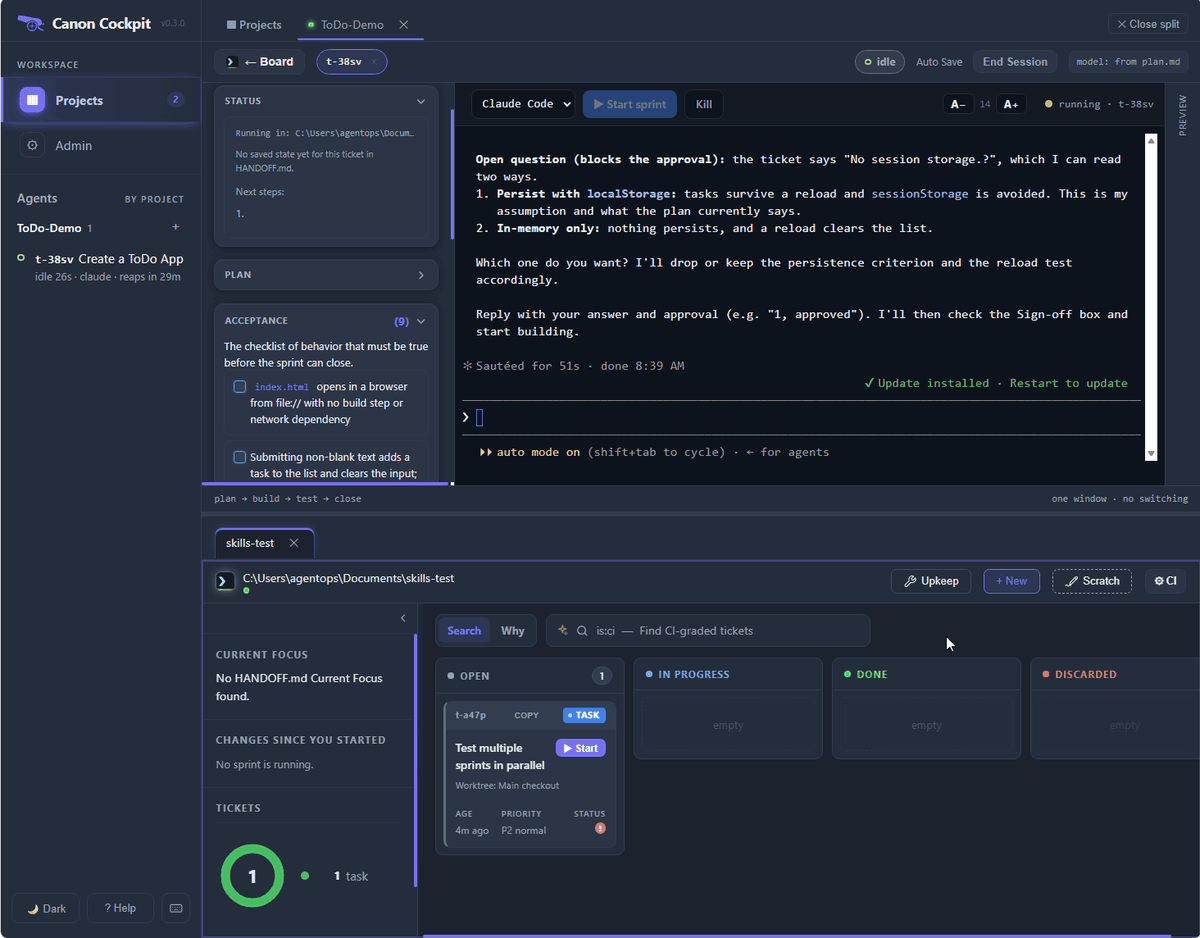Select the Why mode toggle
This screenshot has width=1200, height=938.
click(512, 631)
